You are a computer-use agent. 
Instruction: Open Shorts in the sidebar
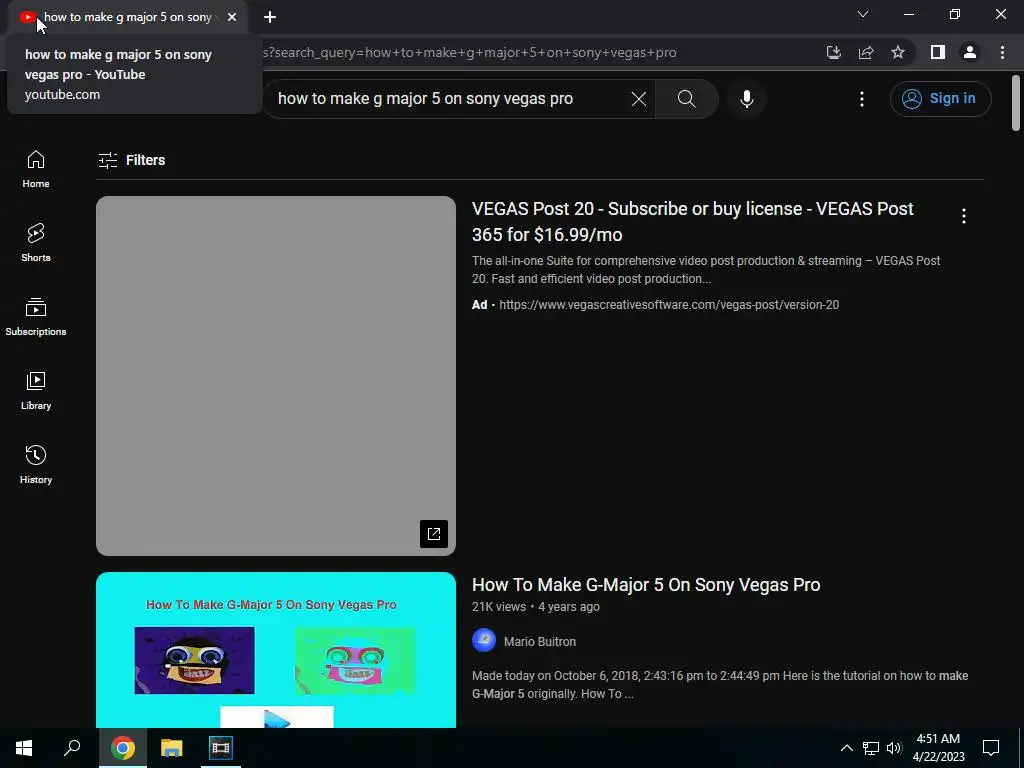coord(36,242)
